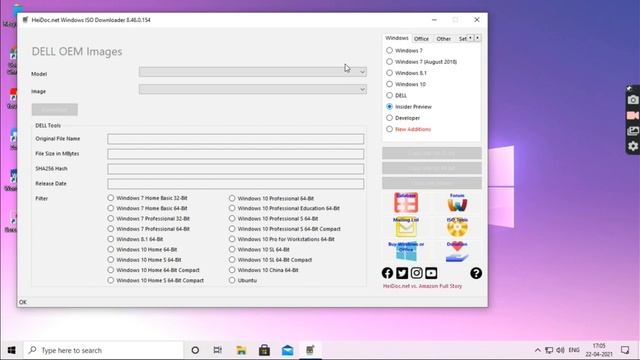Click the ENG language indicator
The width and height of the screenshot is (640, 360).
click(x=574, y=350)
